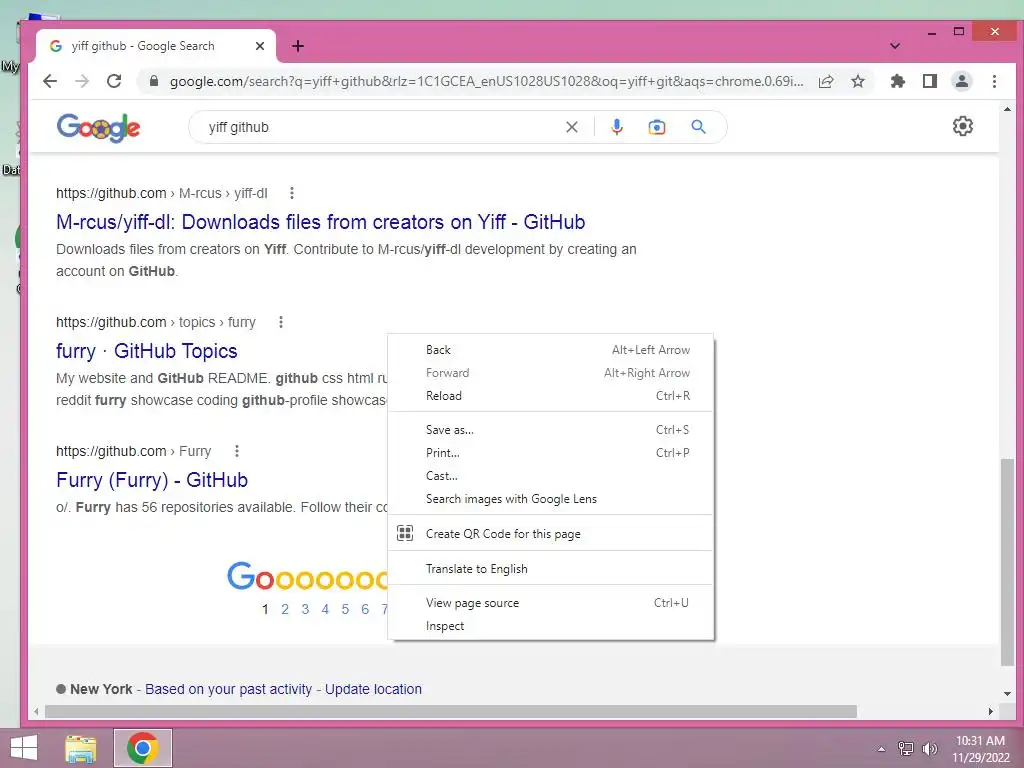Image resolution: width=1024 pixels, height=768 pixels.
Task: Select the yiff github Google Search tab
Action: click(x=155, y=46)
